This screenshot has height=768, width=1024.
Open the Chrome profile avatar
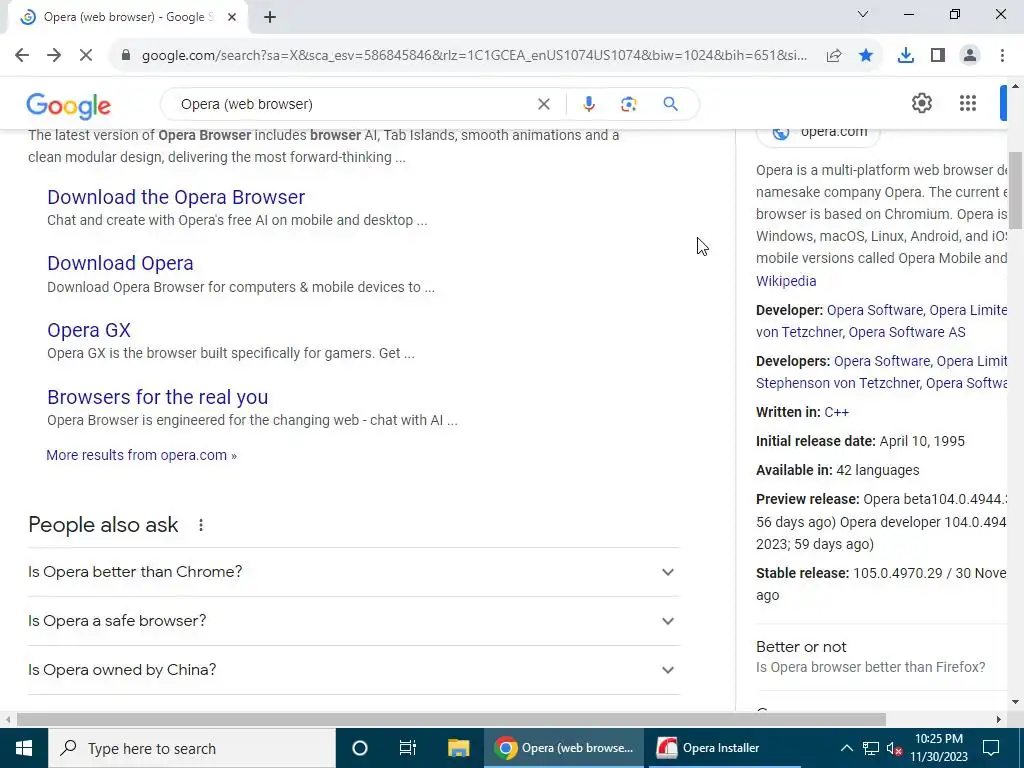pyautogui.click(x=970, y=56)
